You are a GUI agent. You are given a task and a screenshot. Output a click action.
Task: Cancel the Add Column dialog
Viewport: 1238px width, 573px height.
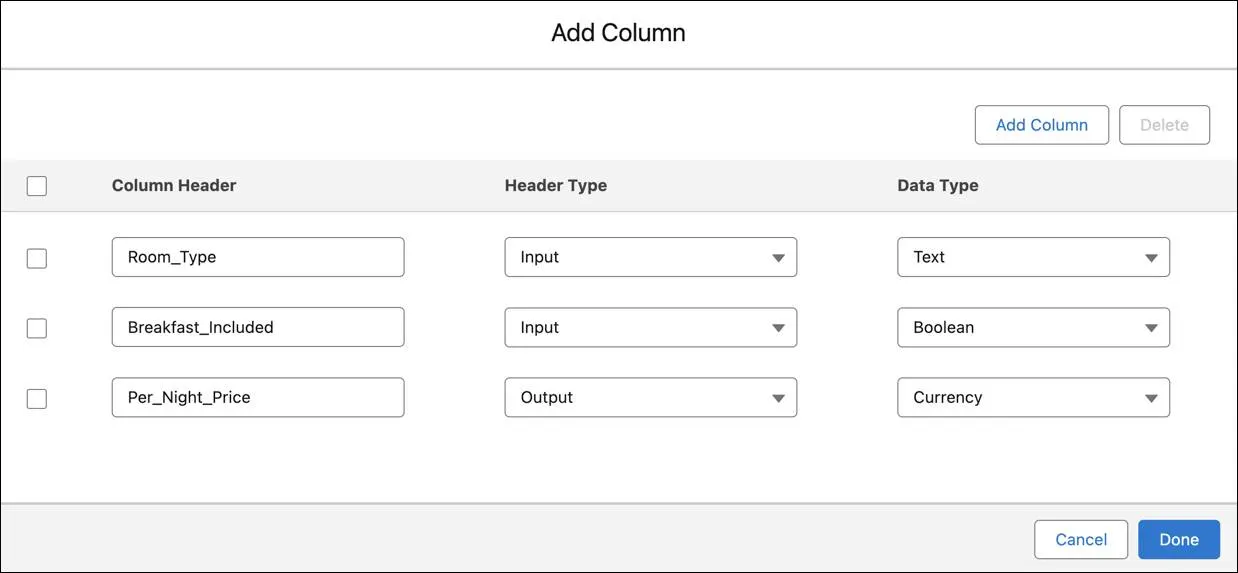(1081, 539)
